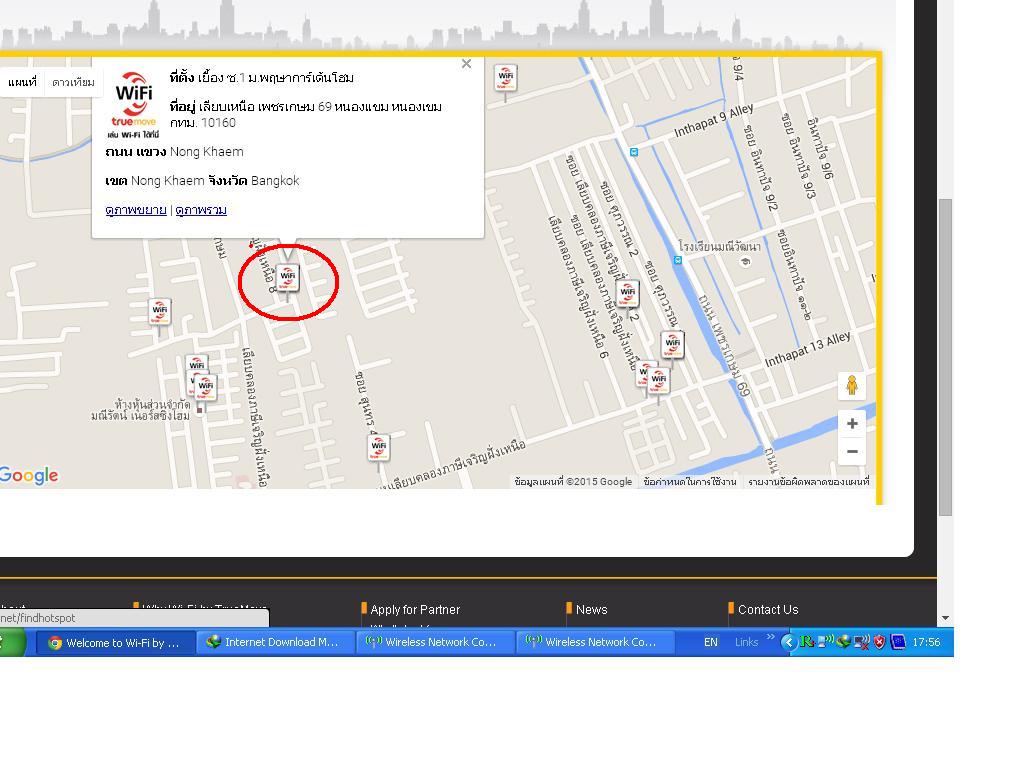Image resolution: width=1024 pixels, height=768 pixels.
Task: Switch to แผนที่ map view tab
Action: click(x=22, y=82)
